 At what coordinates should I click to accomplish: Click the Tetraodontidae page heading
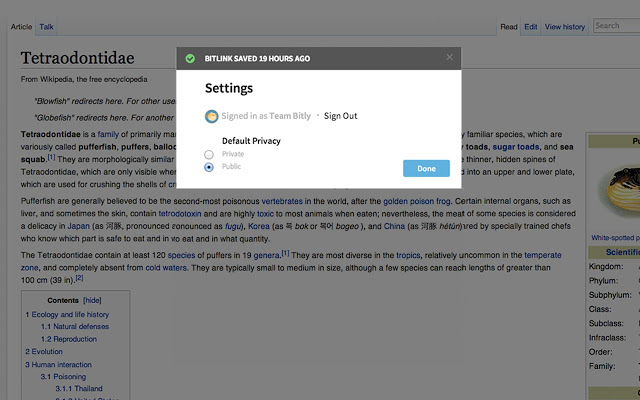(x=78, y=58)
